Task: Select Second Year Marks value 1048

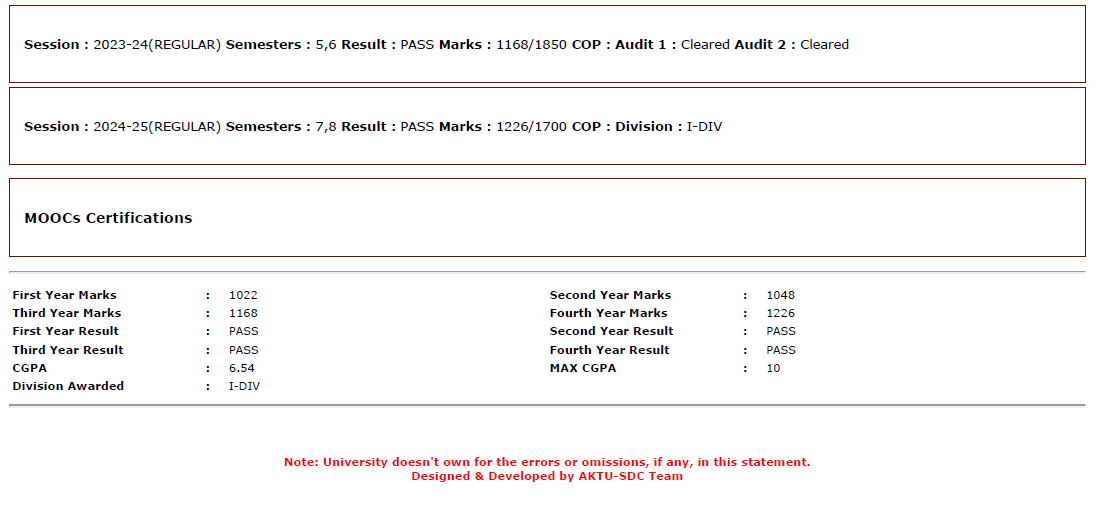Action: (x=781, y=295)
